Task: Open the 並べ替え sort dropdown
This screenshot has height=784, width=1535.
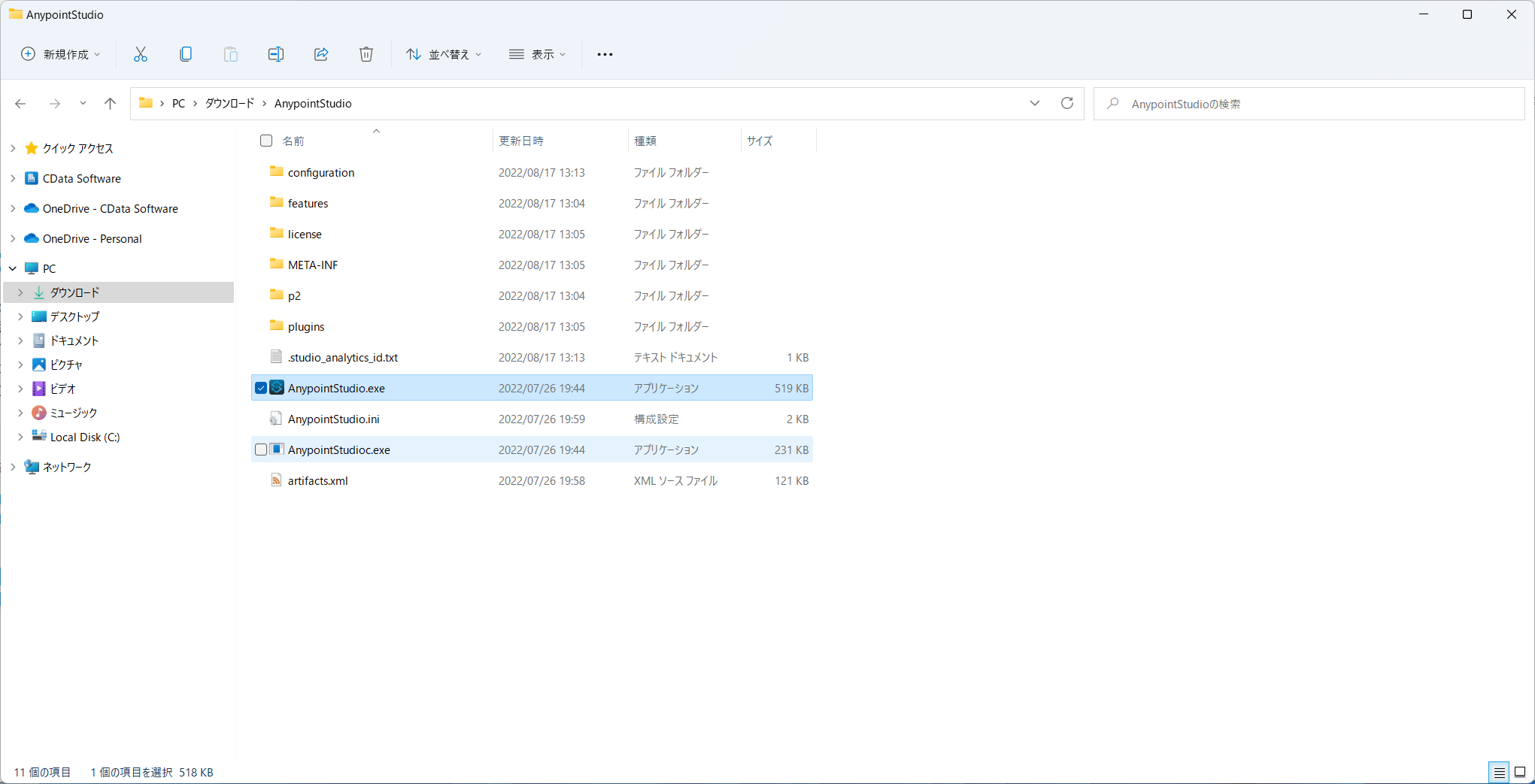Action: (x=444, y=54)
